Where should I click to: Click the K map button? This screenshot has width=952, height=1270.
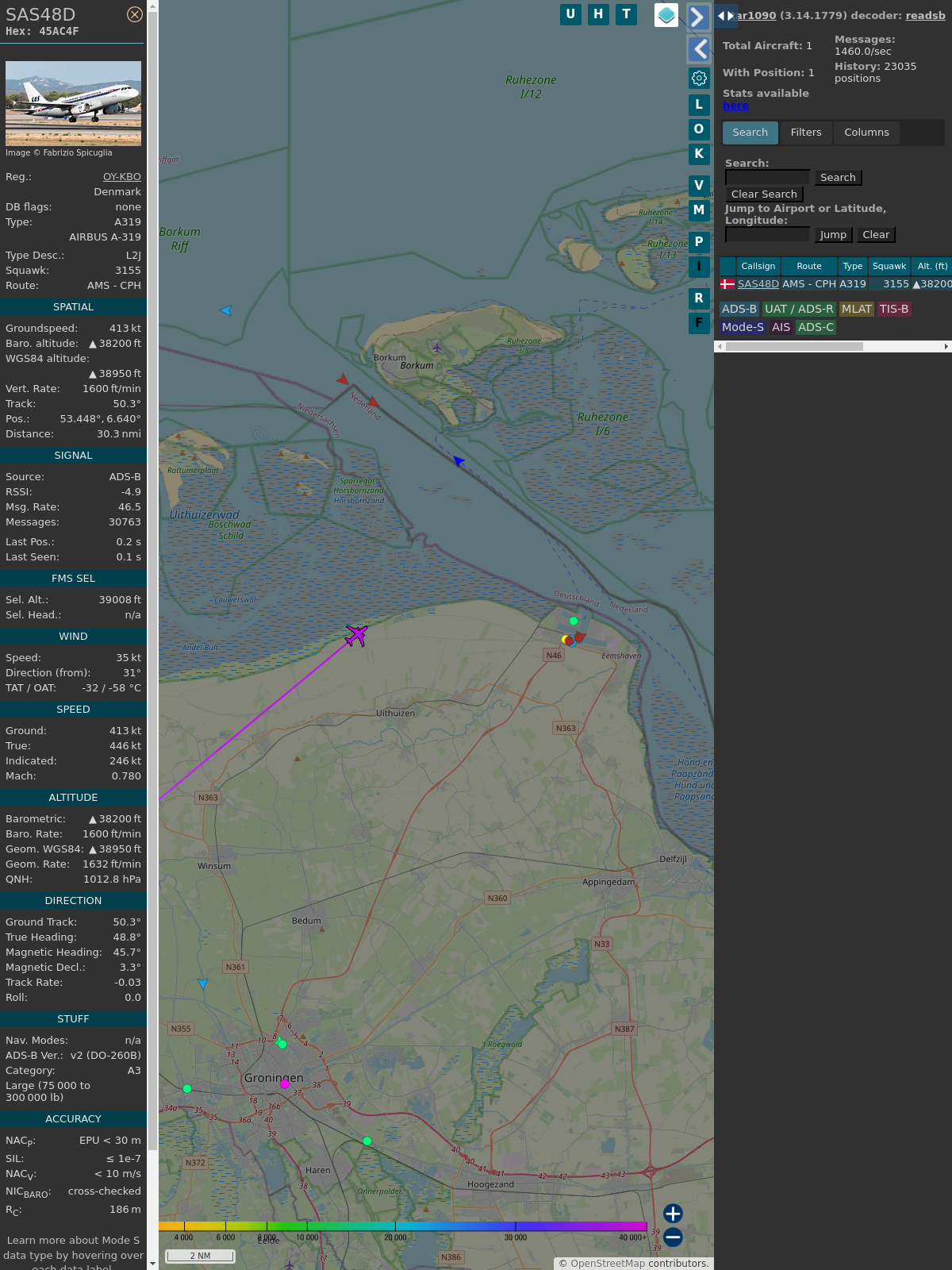pyautogui.click(x=699, y=154)
